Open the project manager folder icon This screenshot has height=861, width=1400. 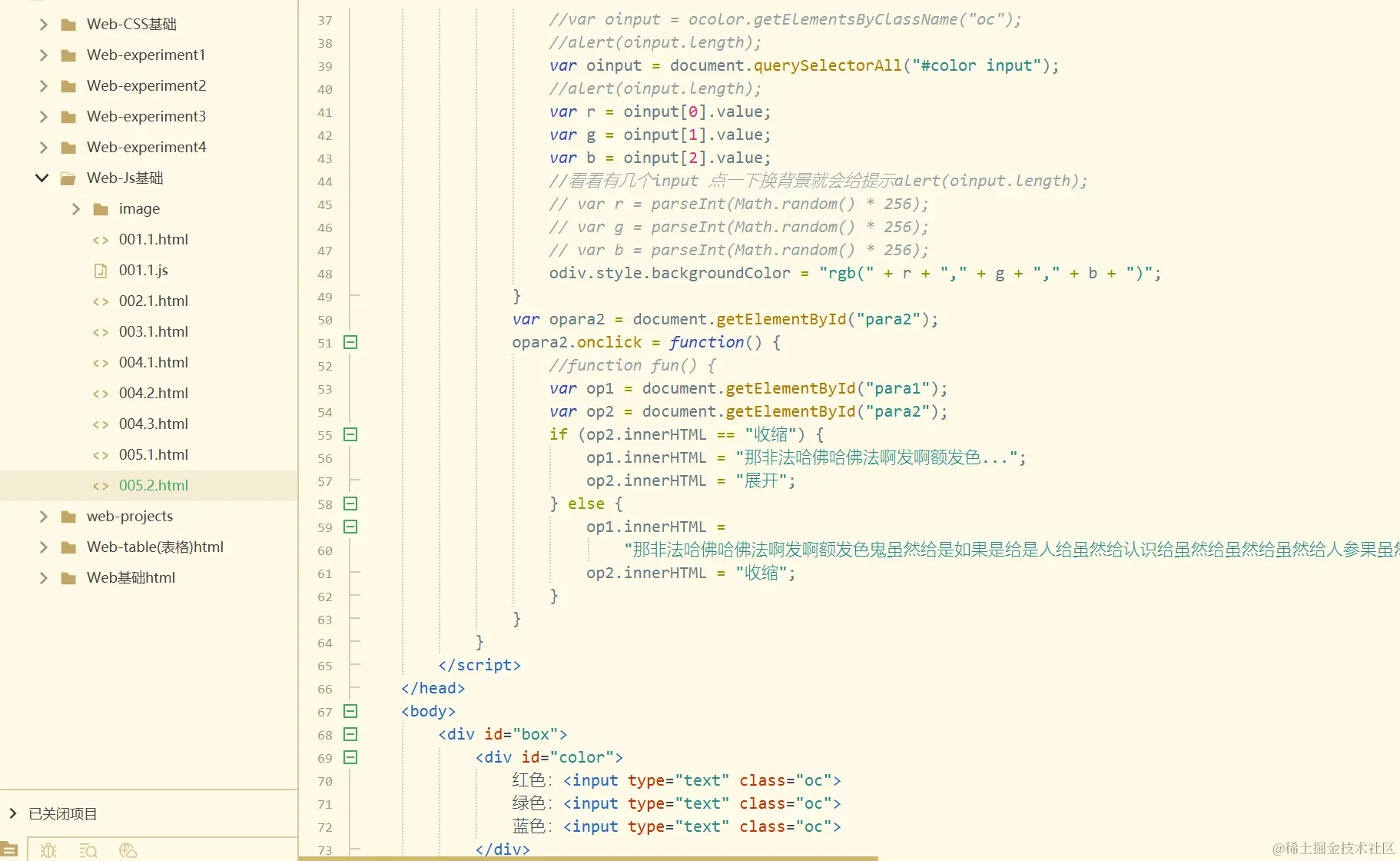pos(9,850)
